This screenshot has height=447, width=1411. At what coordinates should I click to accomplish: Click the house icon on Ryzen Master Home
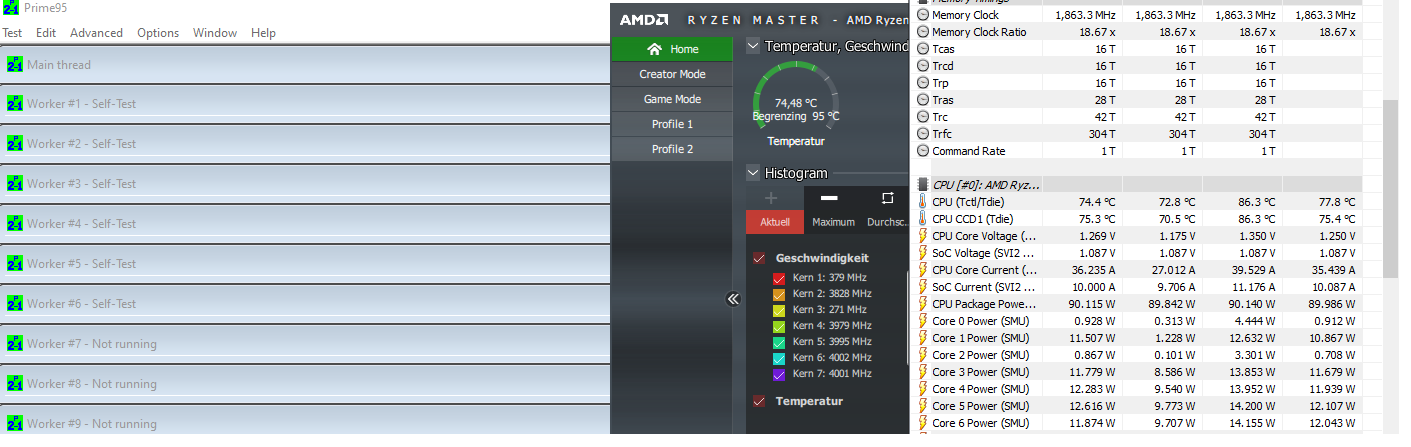[x=655, y=49]
